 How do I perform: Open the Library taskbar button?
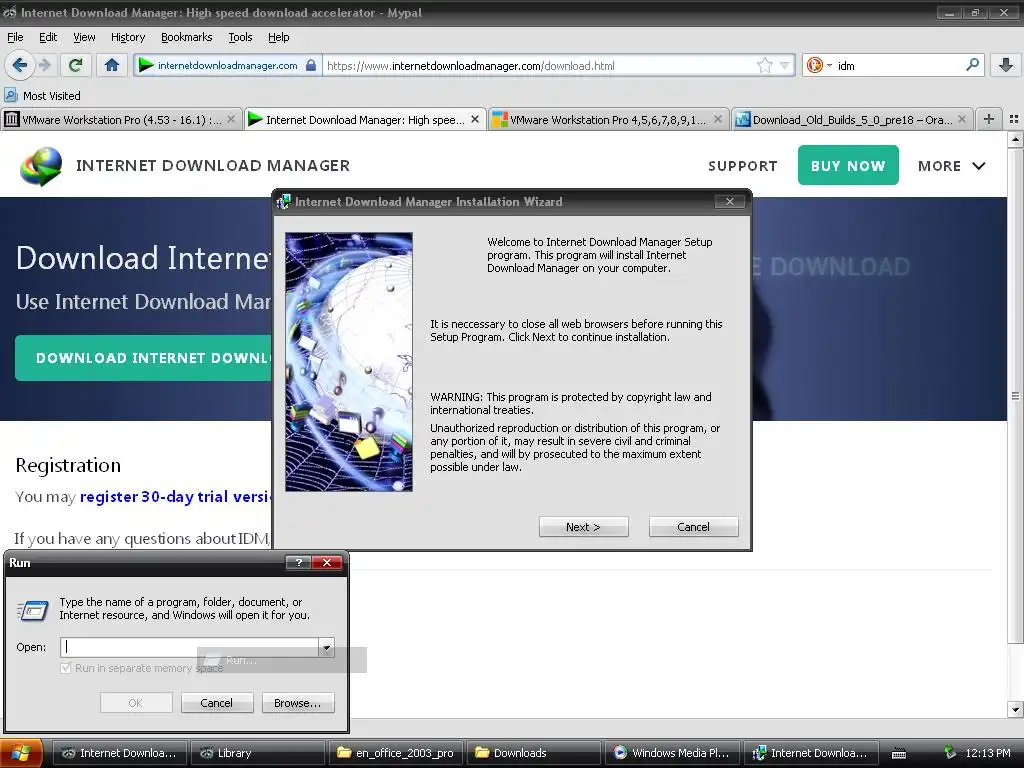258,753
